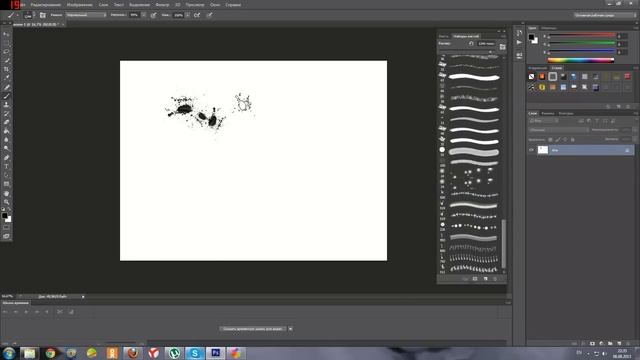
Task: Select the Crop tool
Action: pyautogui.click(x=6, y=69)
